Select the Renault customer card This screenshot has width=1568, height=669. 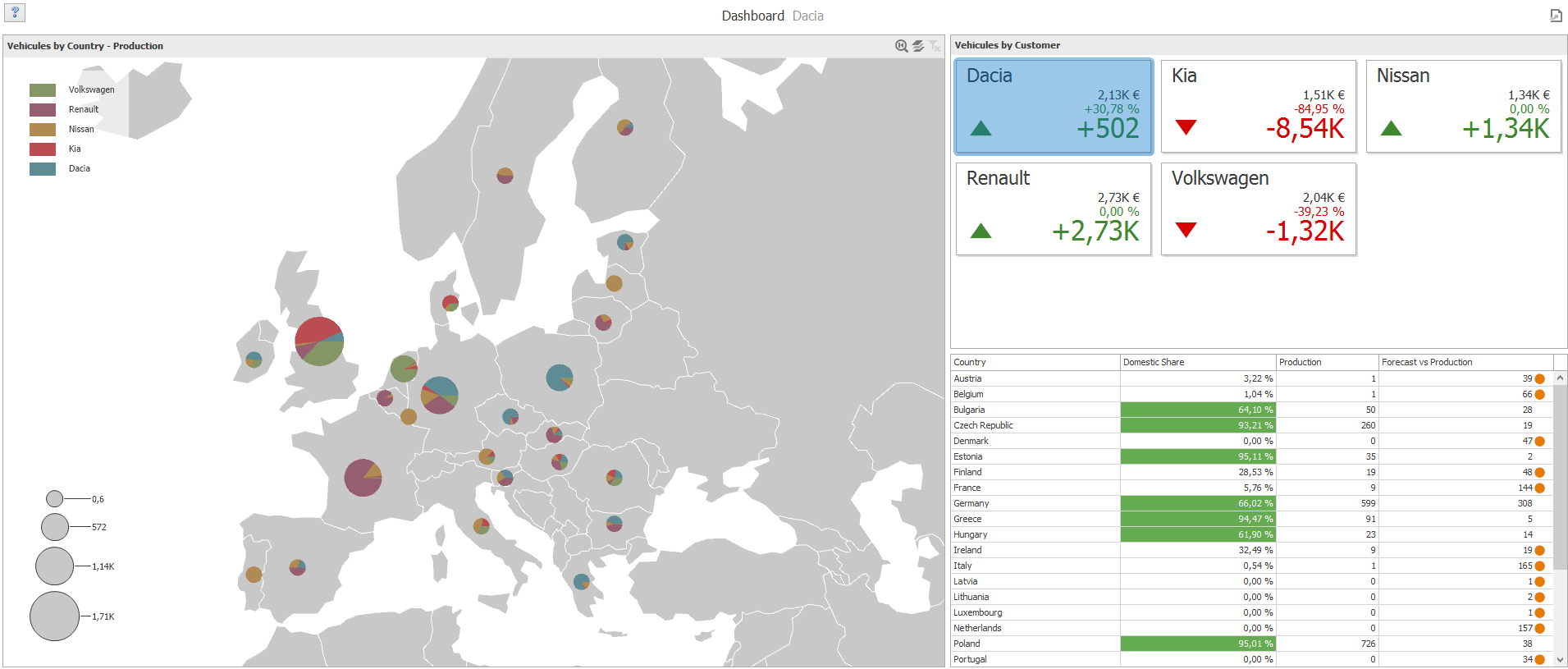click(x=1054, y=209)
